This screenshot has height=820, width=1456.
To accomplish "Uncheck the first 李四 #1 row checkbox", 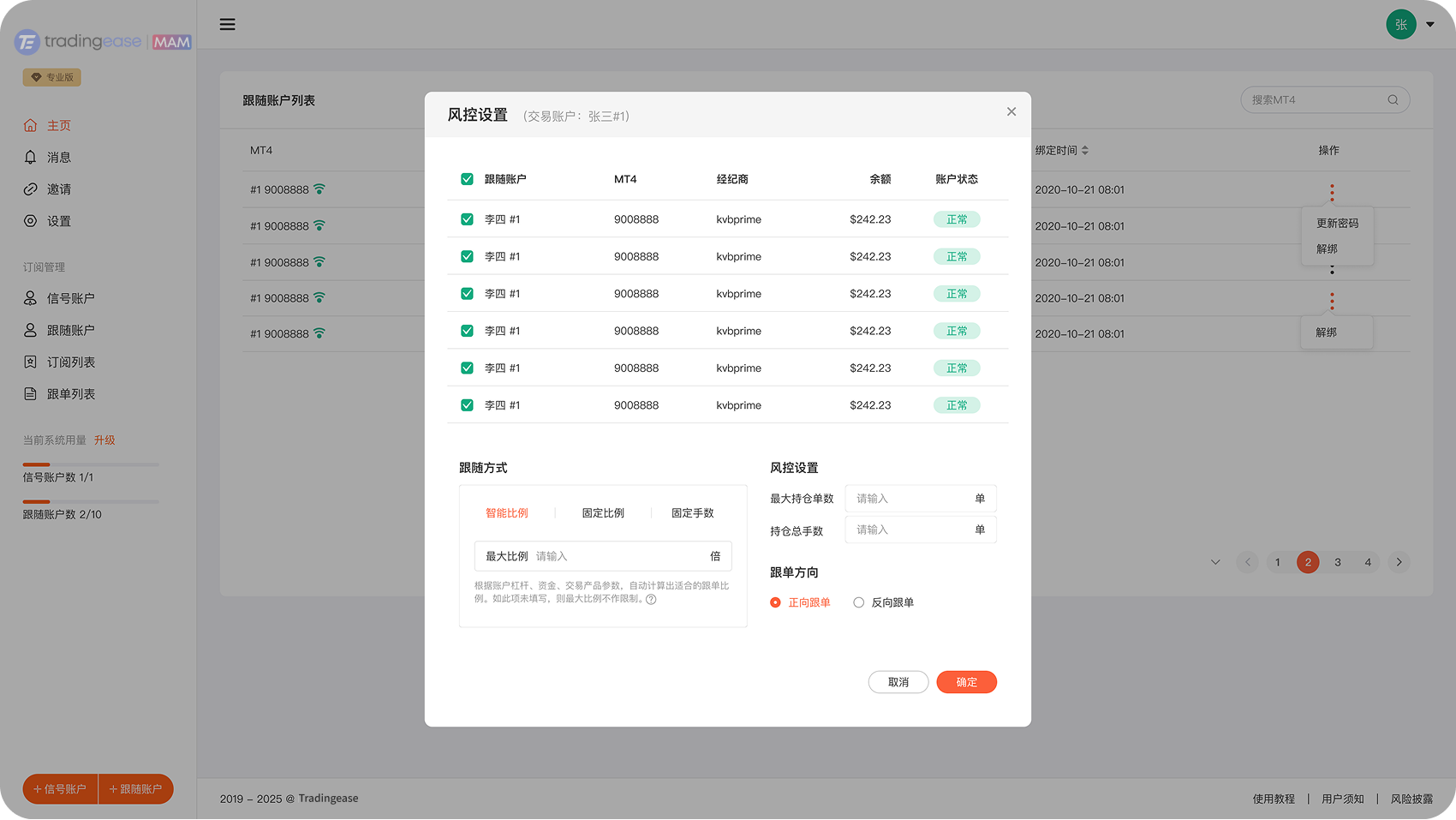I will point(467,219).
